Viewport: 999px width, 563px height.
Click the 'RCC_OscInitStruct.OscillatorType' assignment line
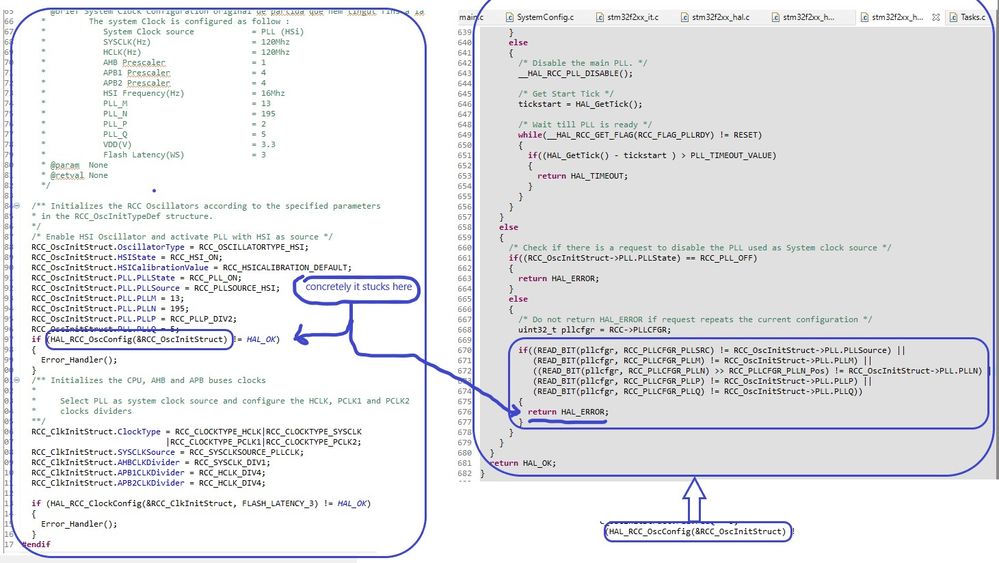coord(169,247)
